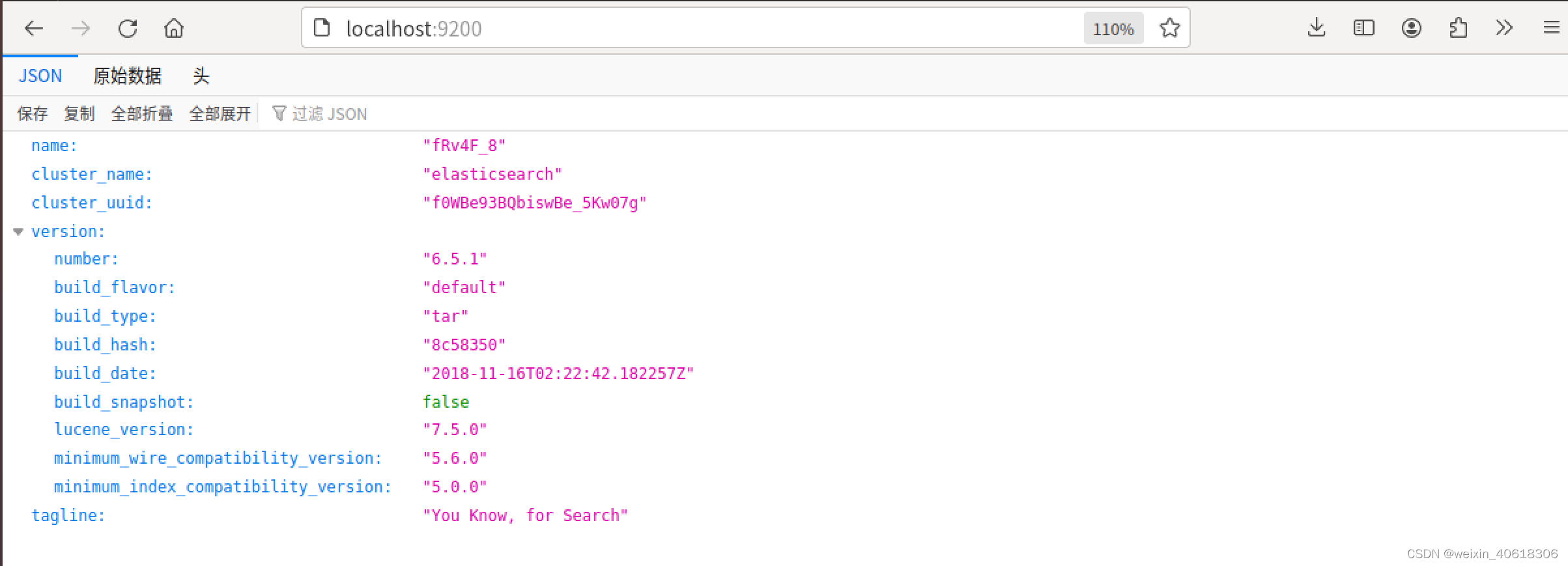The image size is (1568, 566).
Task: Click the value "default"
Action: point(464,288)
